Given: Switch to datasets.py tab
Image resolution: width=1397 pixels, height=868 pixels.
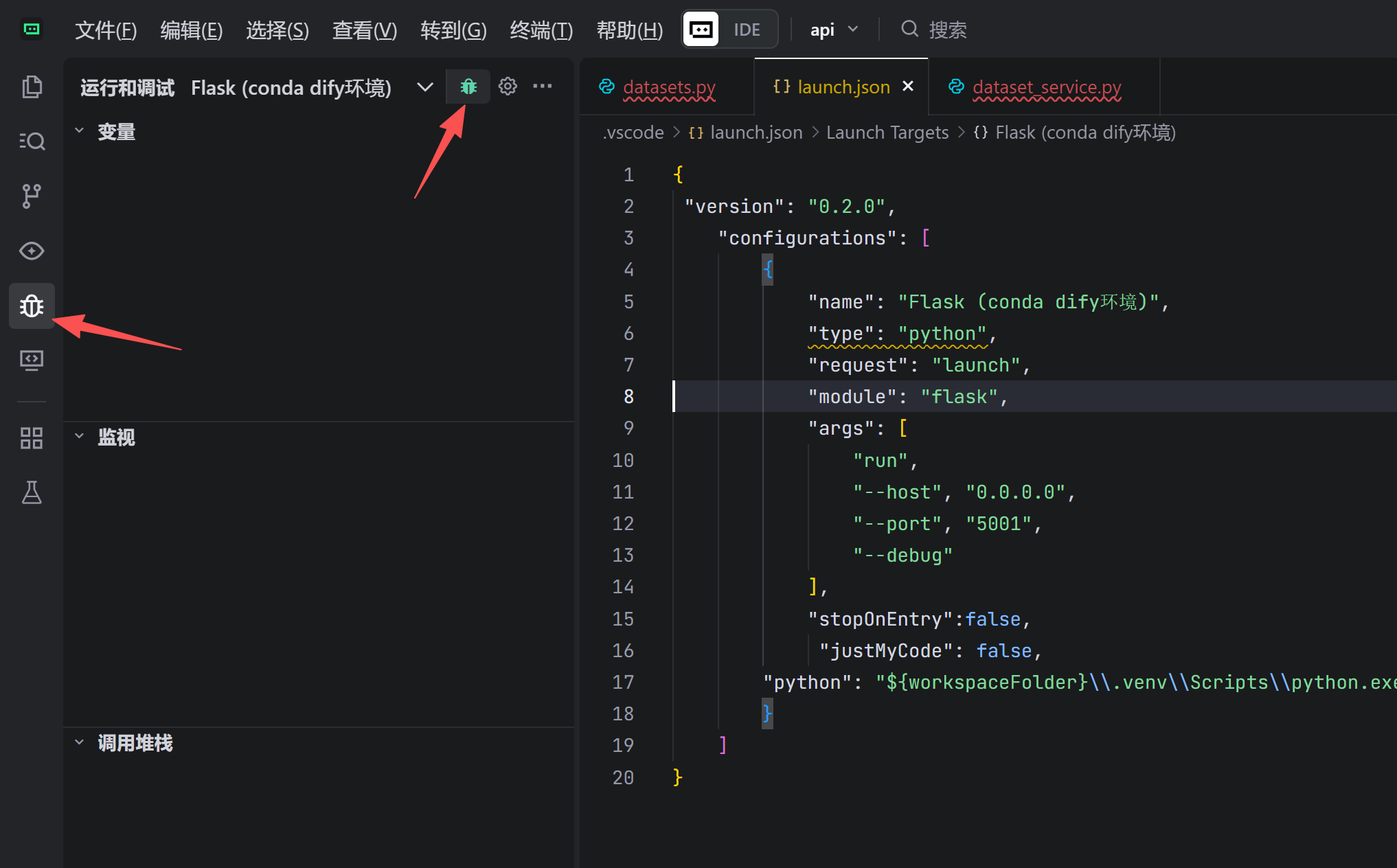Looking at the screenshot, I should pyautogui.click(x=668, y=87).
